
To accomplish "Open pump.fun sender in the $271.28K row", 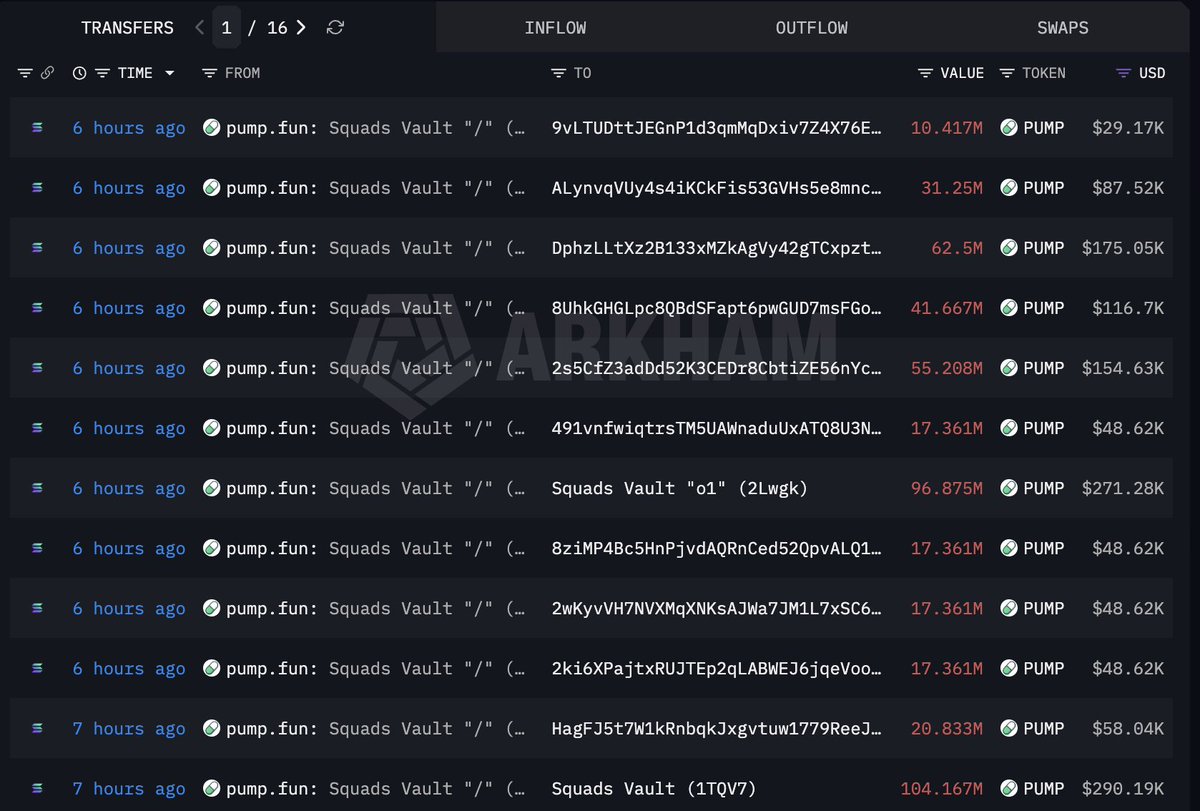I will 365,488.
